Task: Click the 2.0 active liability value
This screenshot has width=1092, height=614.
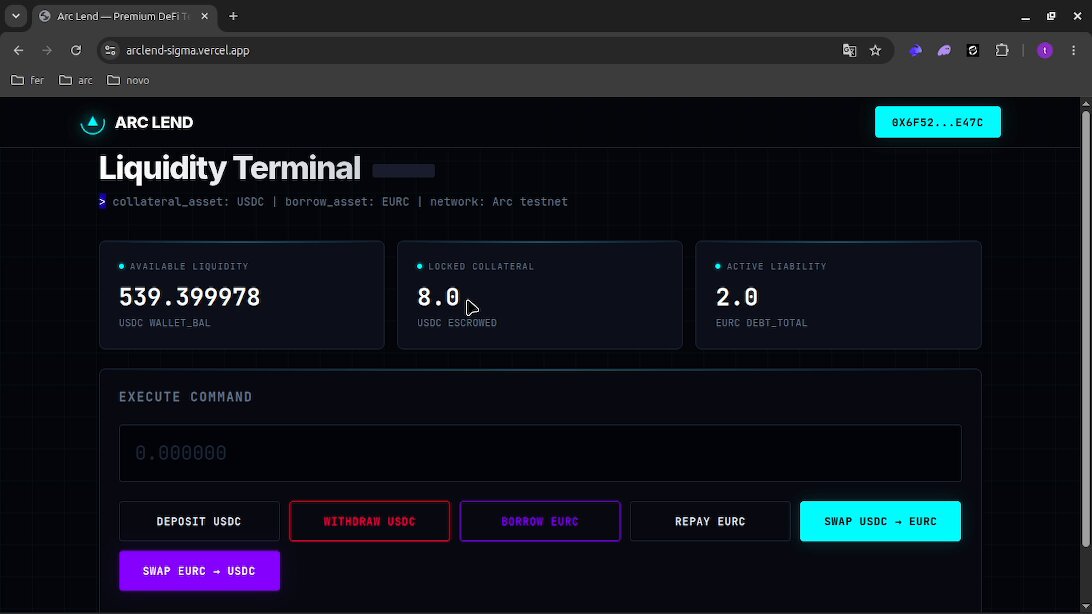Action: [x=737, y=297]
